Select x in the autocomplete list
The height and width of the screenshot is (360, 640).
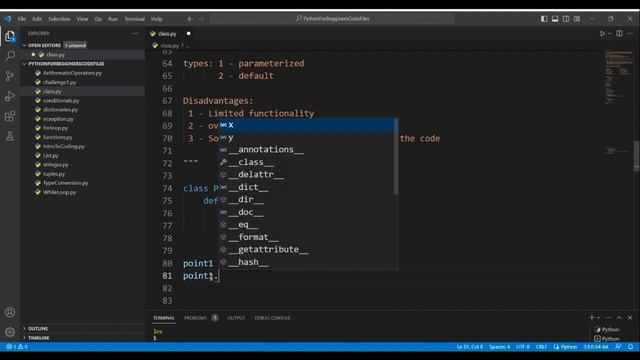308,125
